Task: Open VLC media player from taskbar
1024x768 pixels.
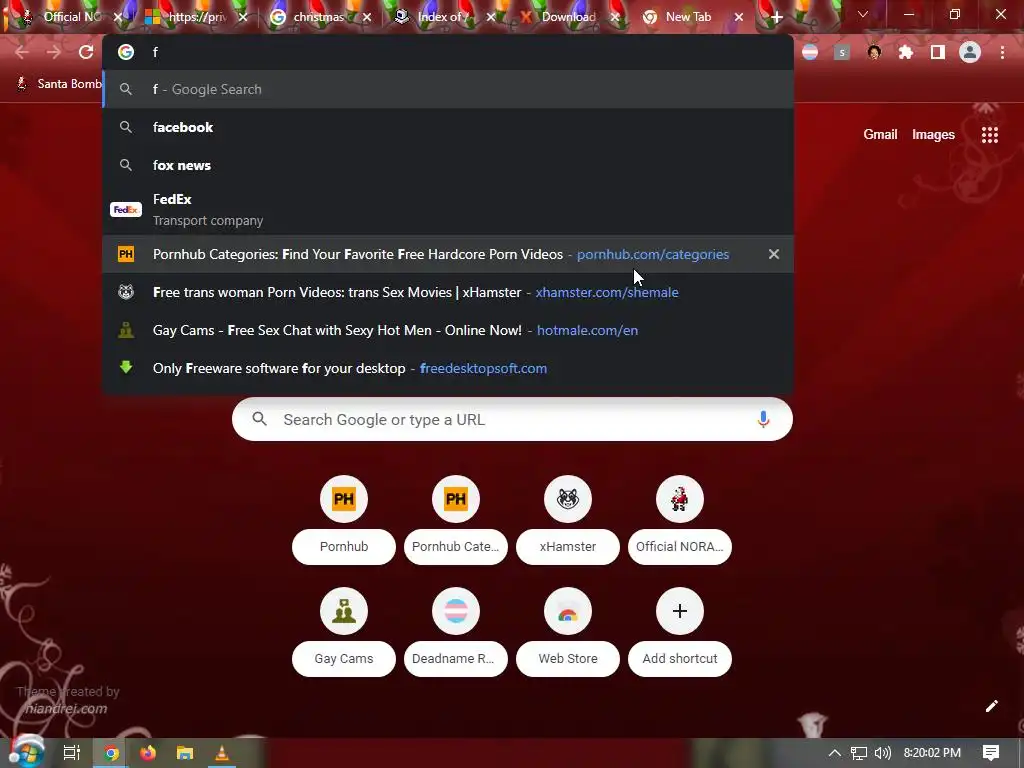Action: point(221,753)
